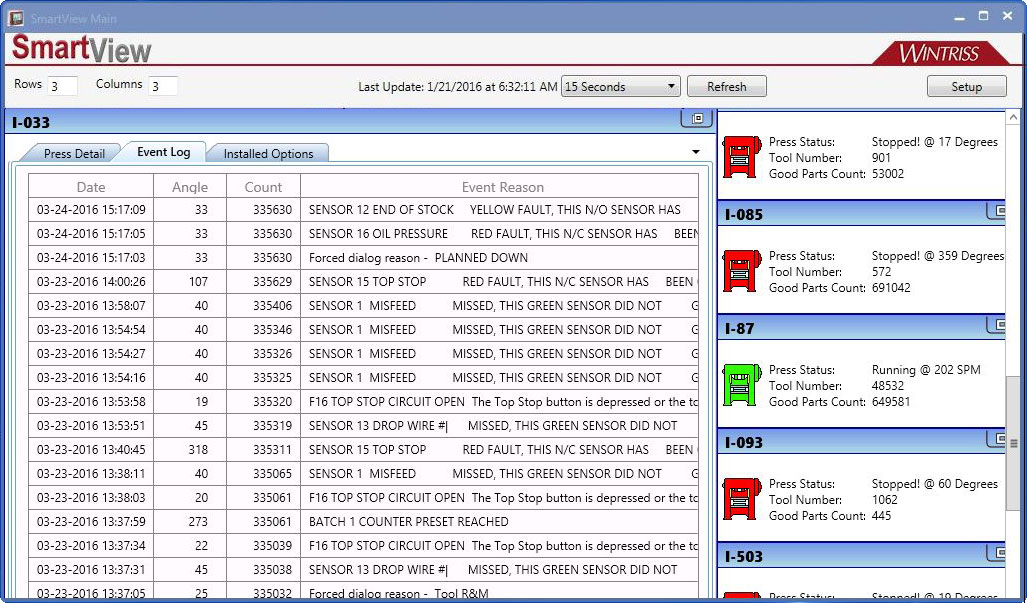Click the Wintriss logo
The width and height of the screenshot is (1027, 603).
pos(940,53)
